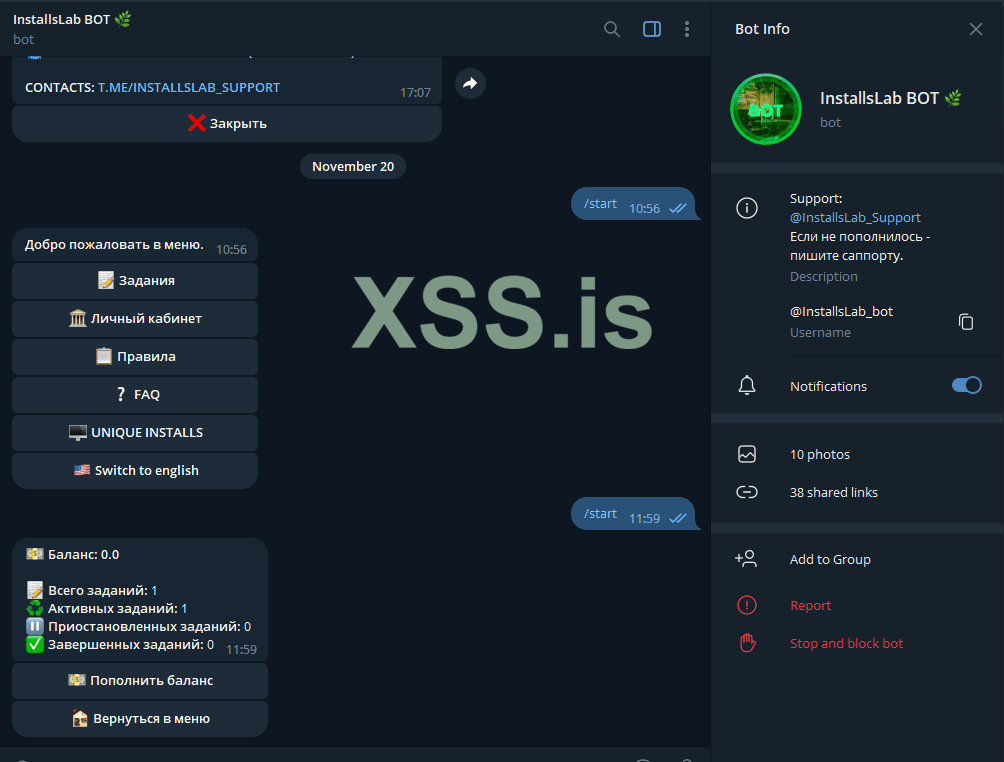
Task: Click the add-person icon beside Add to Group
Action: point(746,558)
